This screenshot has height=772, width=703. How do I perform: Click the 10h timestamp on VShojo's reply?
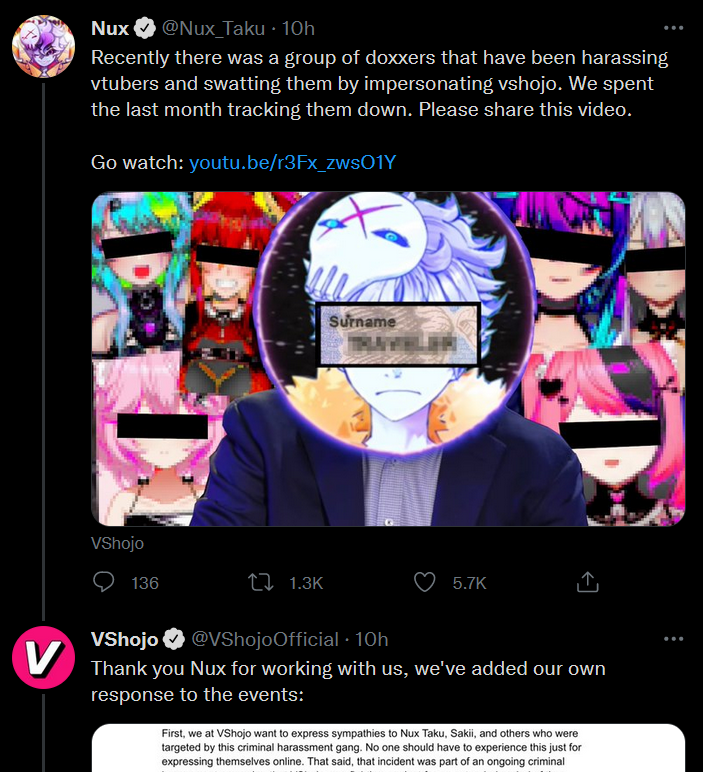pyautogui.click(x=371, y=639)
